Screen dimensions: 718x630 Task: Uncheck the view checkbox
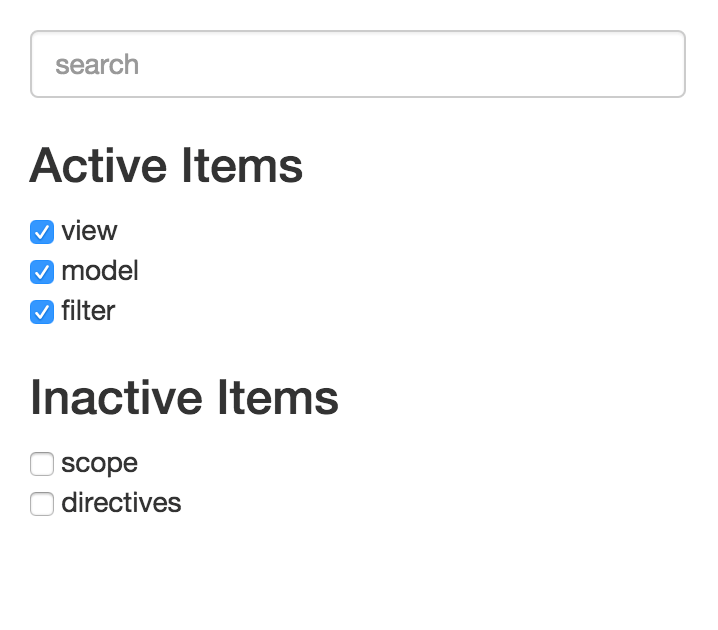point(42,232)
